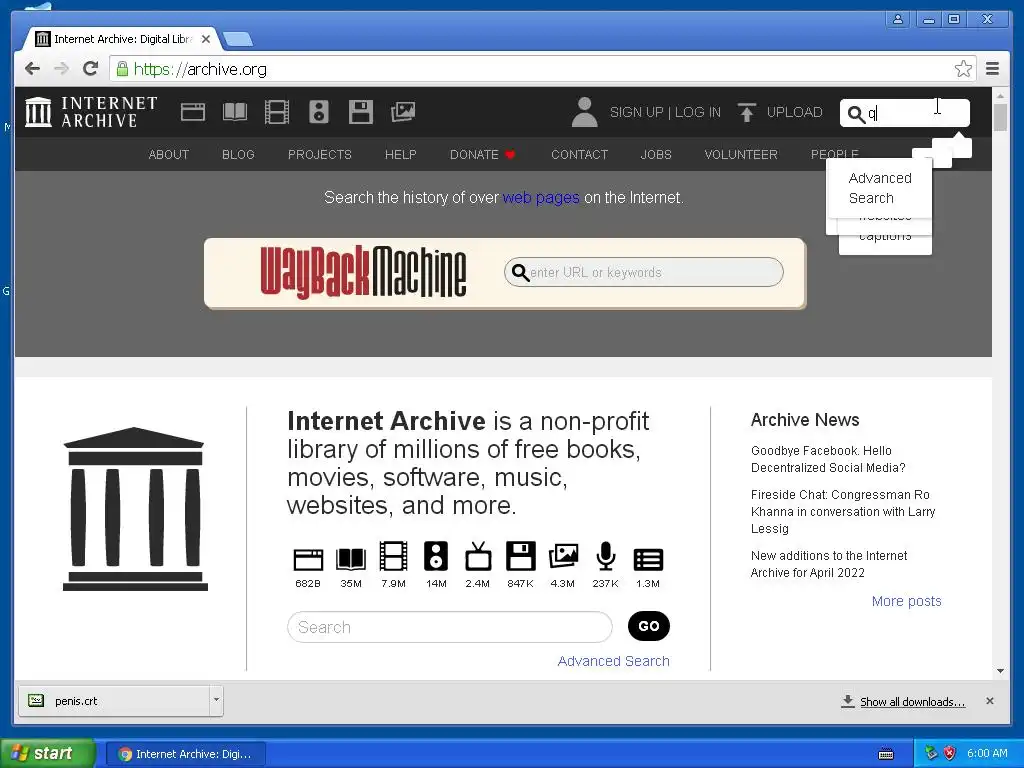Open the Audio speaker icon in top navigation
Viewport: 1024px width, 768px height.
(x=319, y=112)
